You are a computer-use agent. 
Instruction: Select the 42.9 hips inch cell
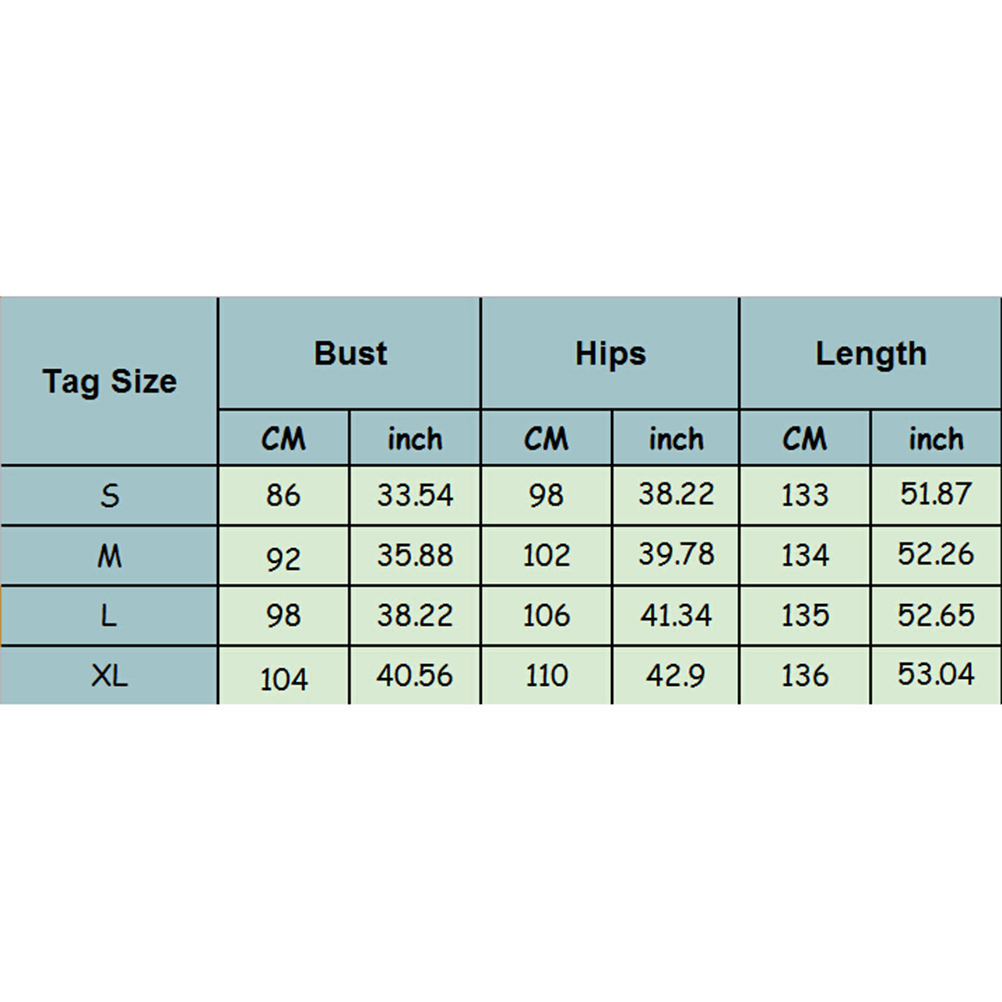[676, 677]
